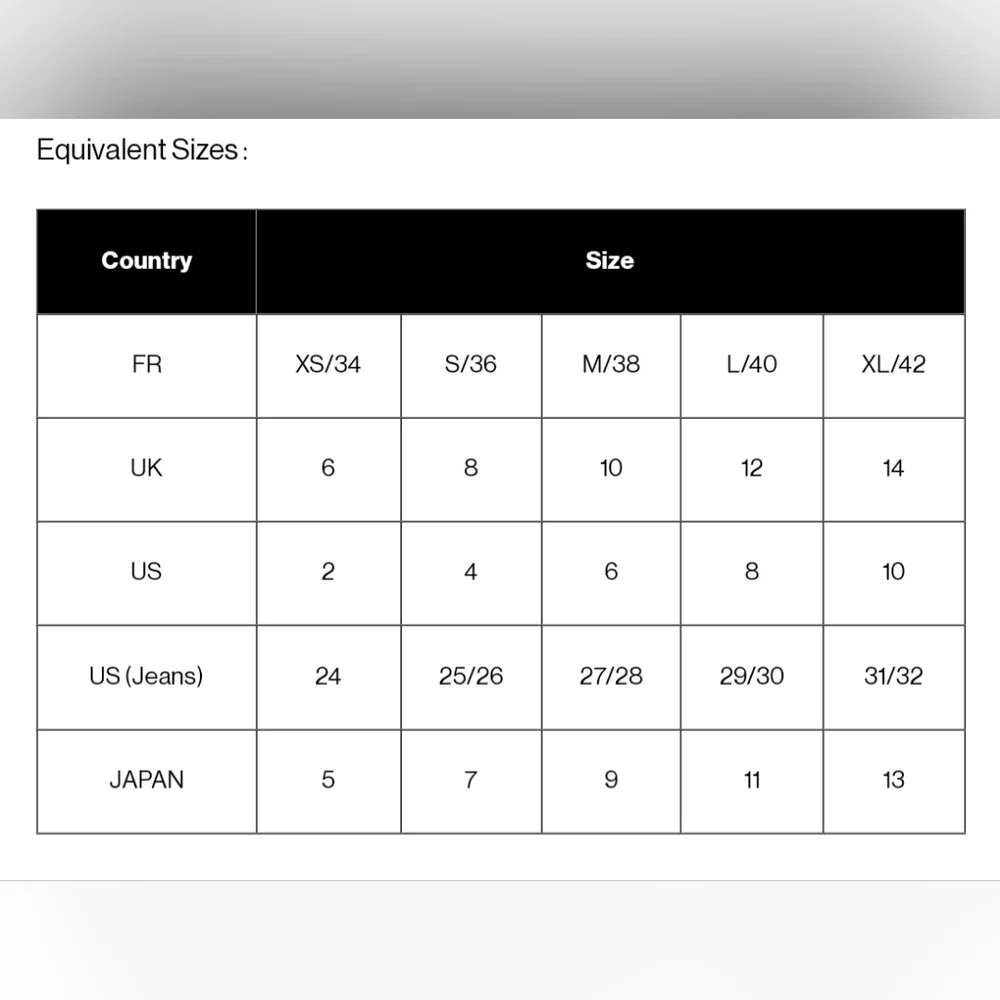The image size is (1000, 1000).
Task: Click the M/38 size cell
Action: point(611,365)
